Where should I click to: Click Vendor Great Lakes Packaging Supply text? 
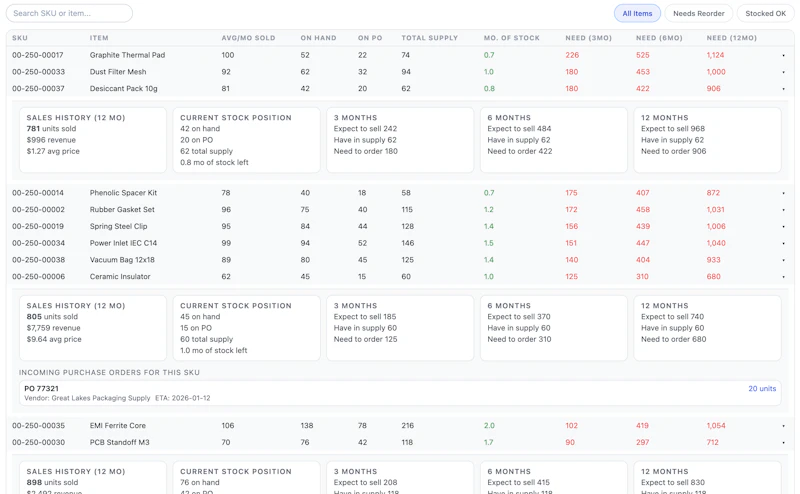click(87, 398)
